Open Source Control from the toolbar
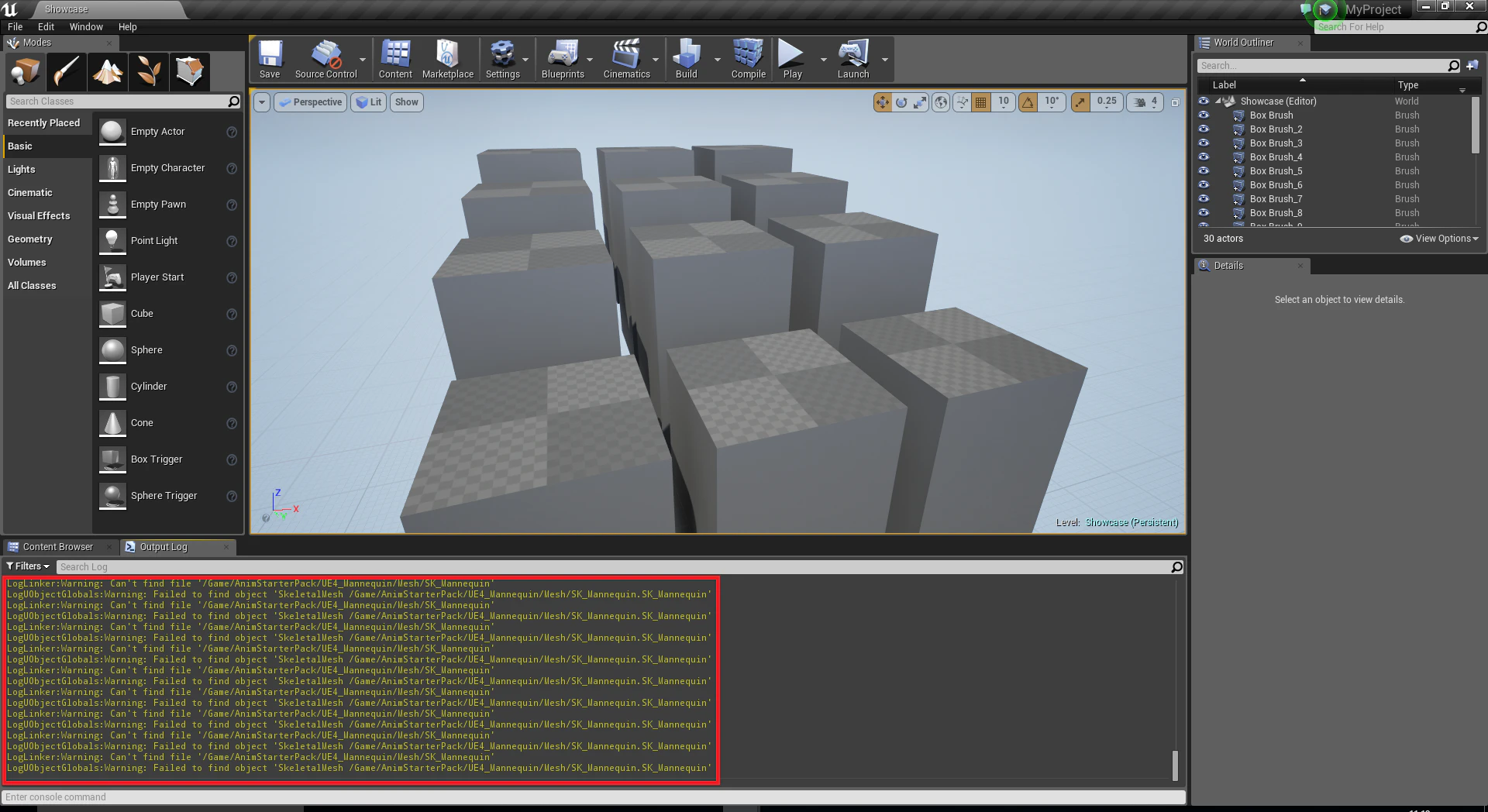 pos(325,59)
